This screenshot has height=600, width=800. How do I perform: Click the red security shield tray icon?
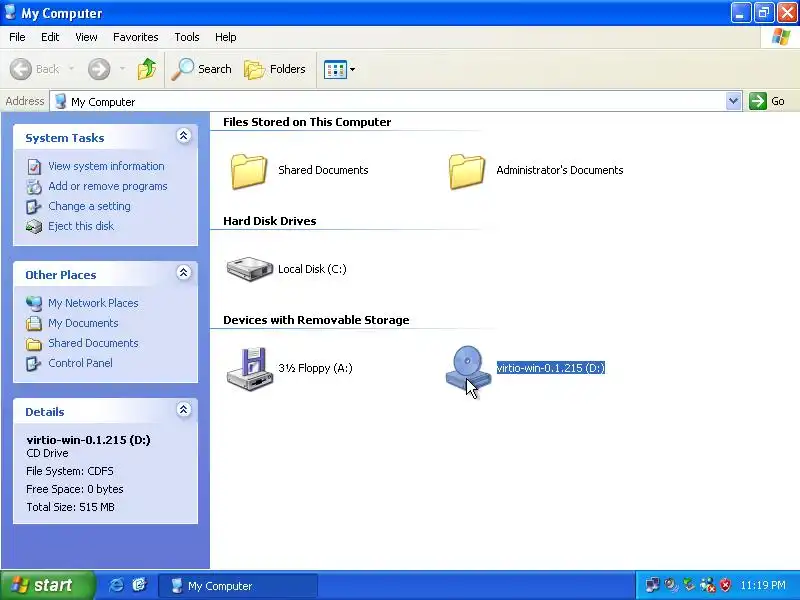click(725, 585)
